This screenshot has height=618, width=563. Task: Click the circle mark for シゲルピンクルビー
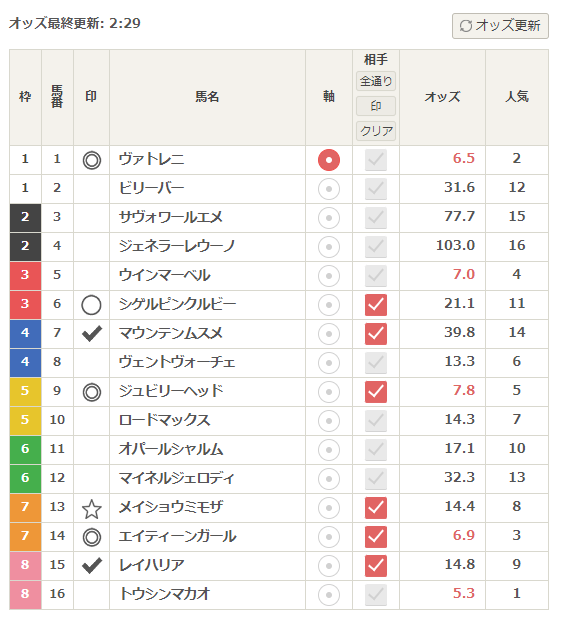(91, 305)
